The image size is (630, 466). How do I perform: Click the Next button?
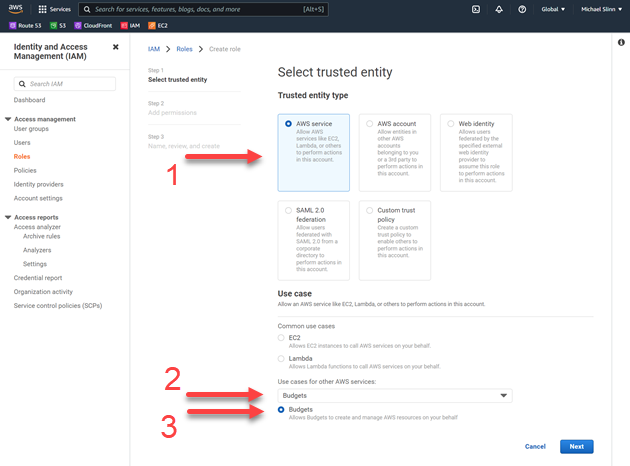tap(577, 446)
